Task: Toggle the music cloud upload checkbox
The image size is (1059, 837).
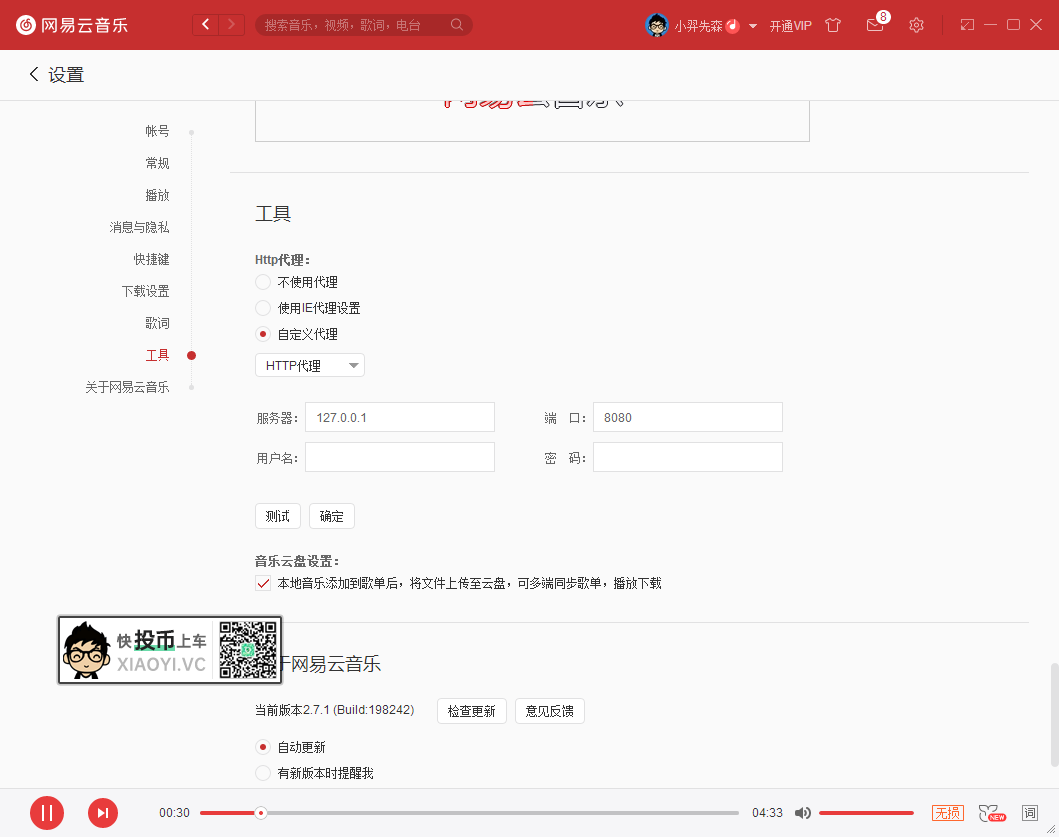Action: point(263,583)
